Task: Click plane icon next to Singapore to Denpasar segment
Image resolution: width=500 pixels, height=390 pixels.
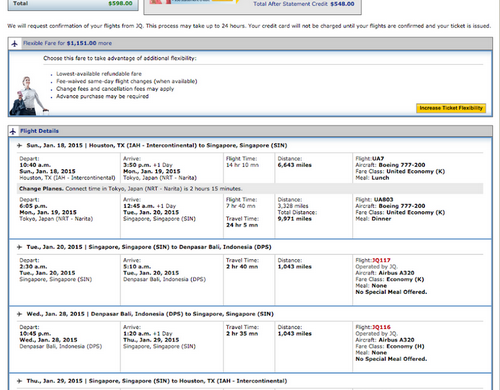Action: point(19,247)
